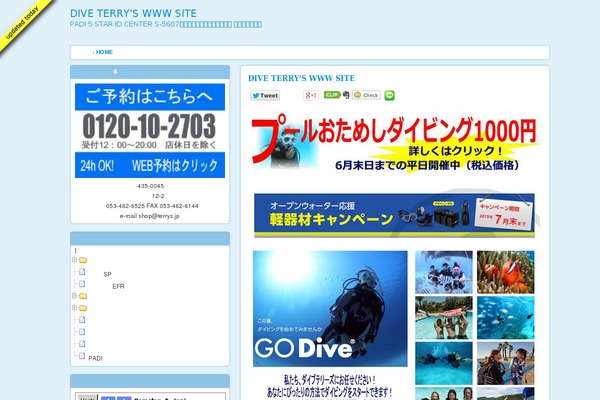Click the 24h OK WEB予約はクリック button
This screenshot has height=400, width=600.
point(150,165)
